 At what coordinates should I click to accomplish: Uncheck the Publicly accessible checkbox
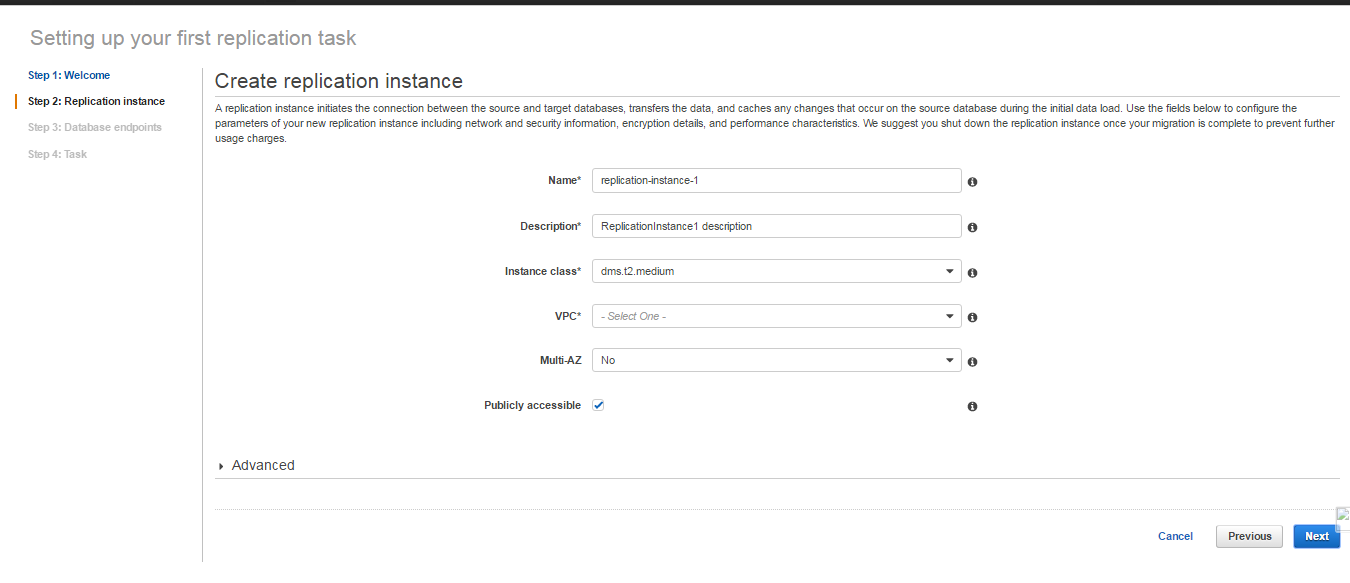(598, 405)
